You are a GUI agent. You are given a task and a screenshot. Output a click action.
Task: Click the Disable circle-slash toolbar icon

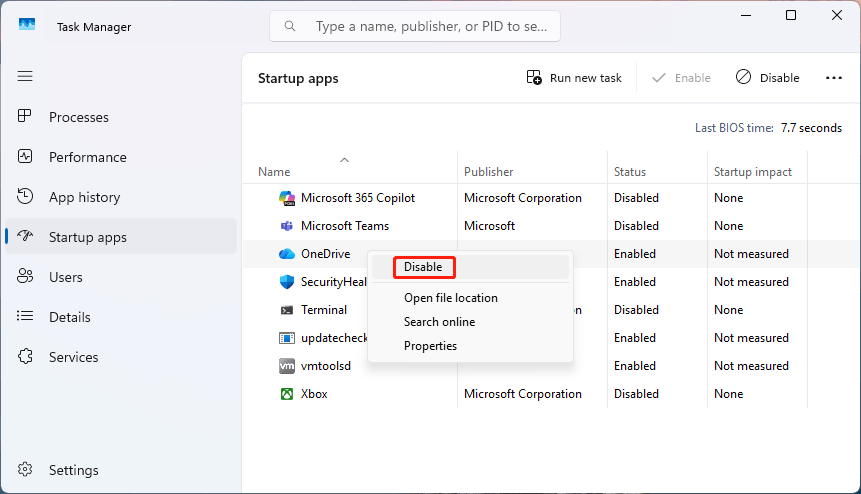(743, 77)
